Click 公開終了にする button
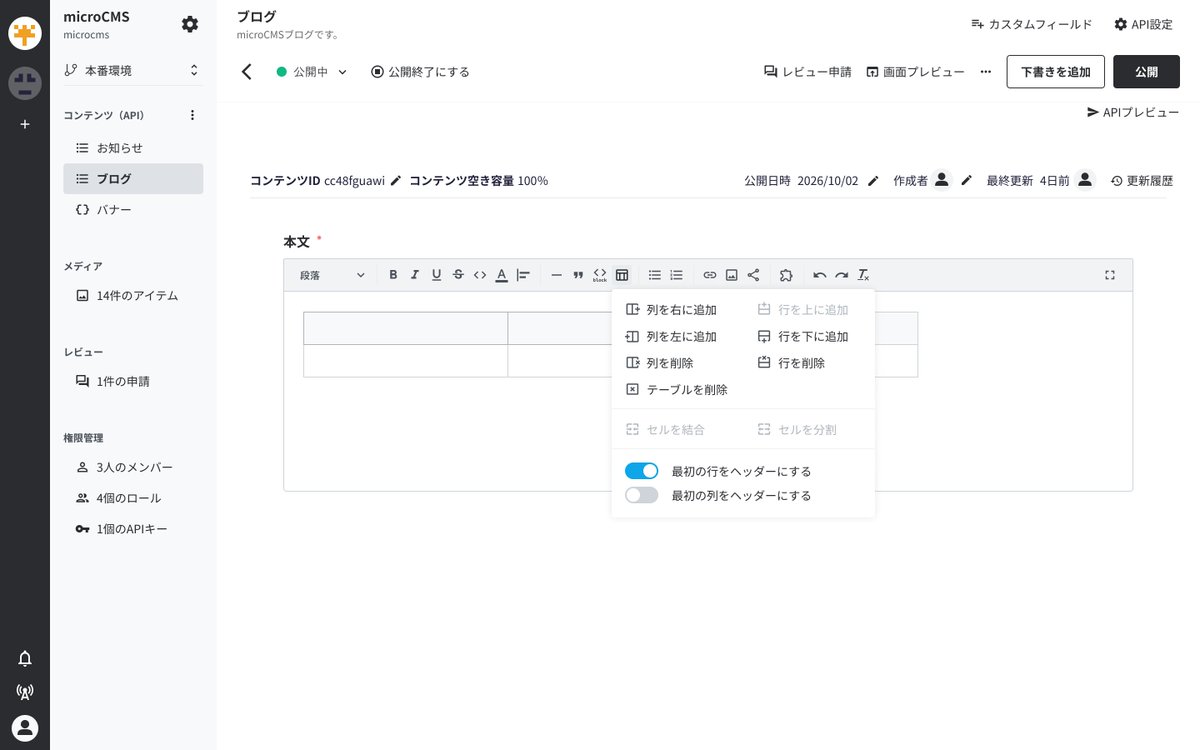1200x750 pixels. tap(420, 72)
